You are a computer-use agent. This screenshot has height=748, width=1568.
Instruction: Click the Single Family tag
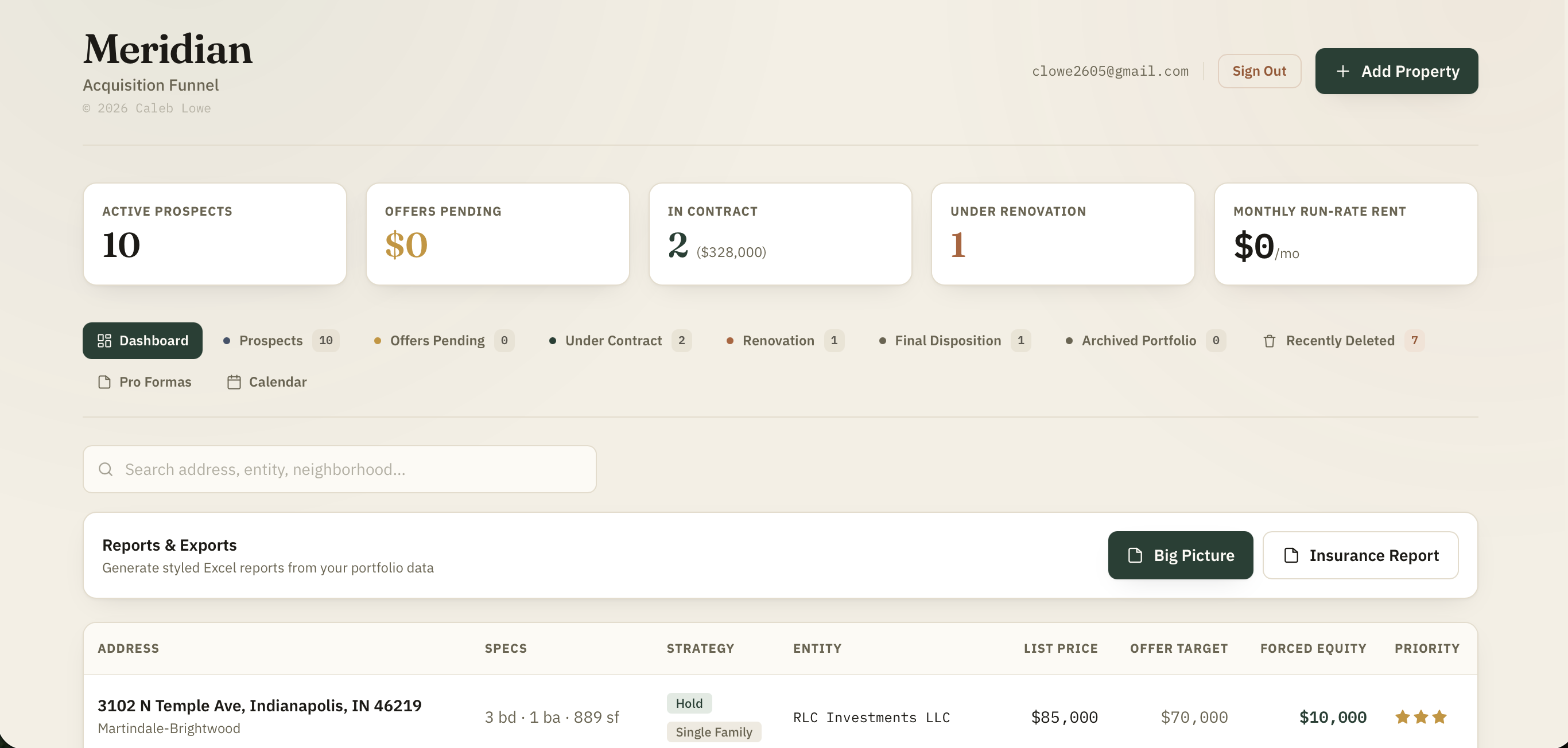[x=713, y=731]
